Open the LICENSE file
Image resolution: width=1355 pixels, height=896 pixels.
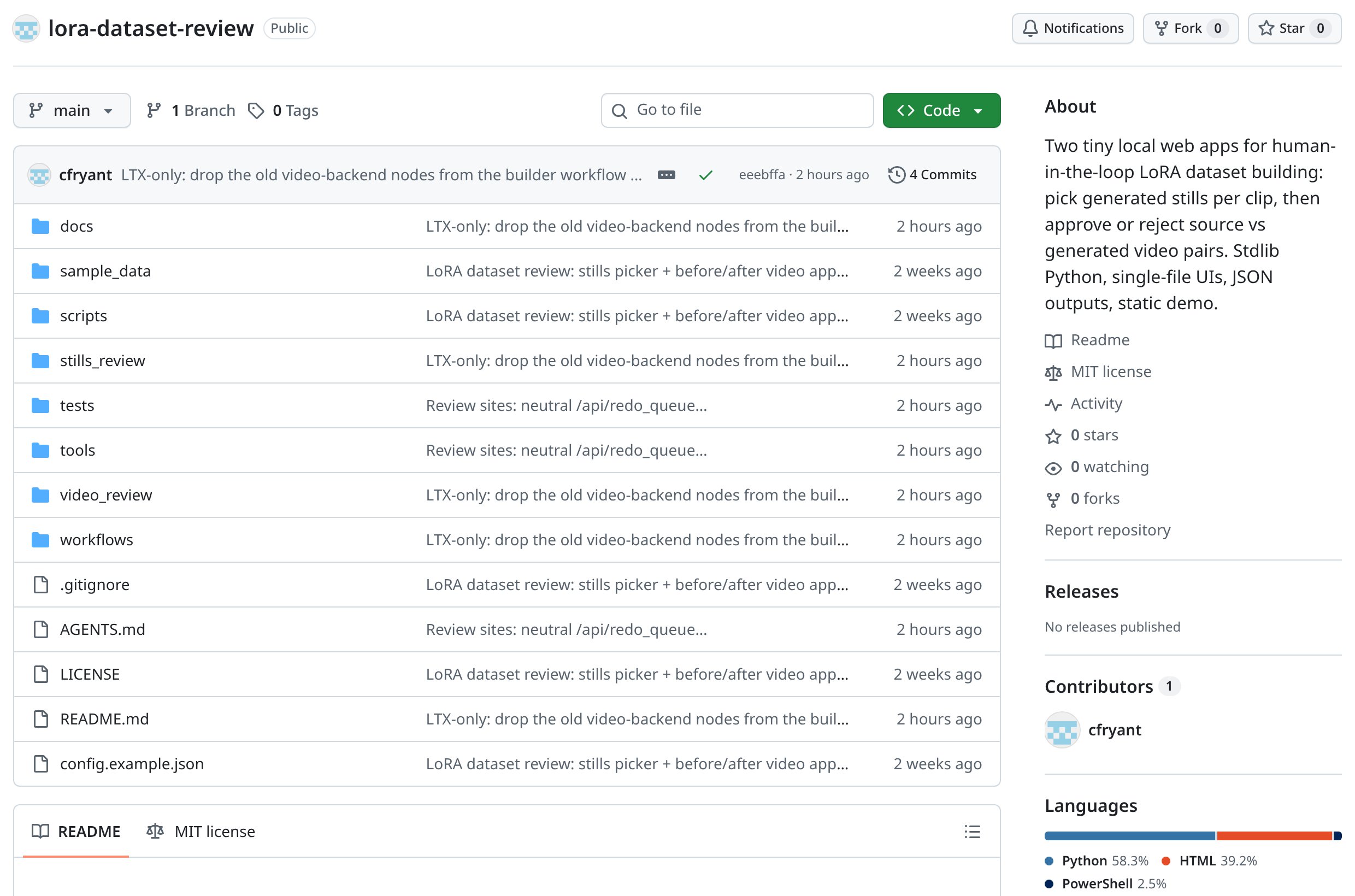90,674
